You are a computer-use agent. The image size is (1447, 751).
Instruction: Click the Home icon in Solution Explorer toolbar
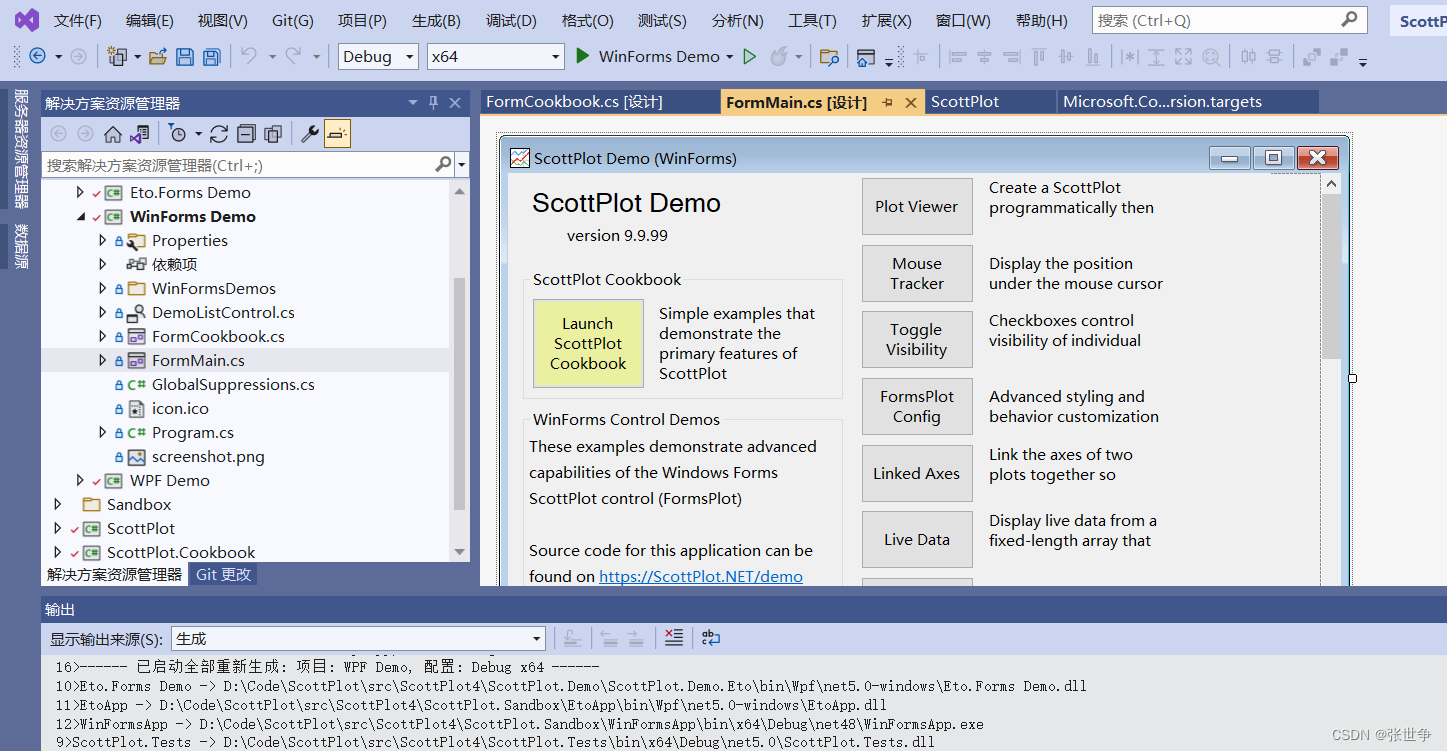pyautogui.click(x=113, y=132)
